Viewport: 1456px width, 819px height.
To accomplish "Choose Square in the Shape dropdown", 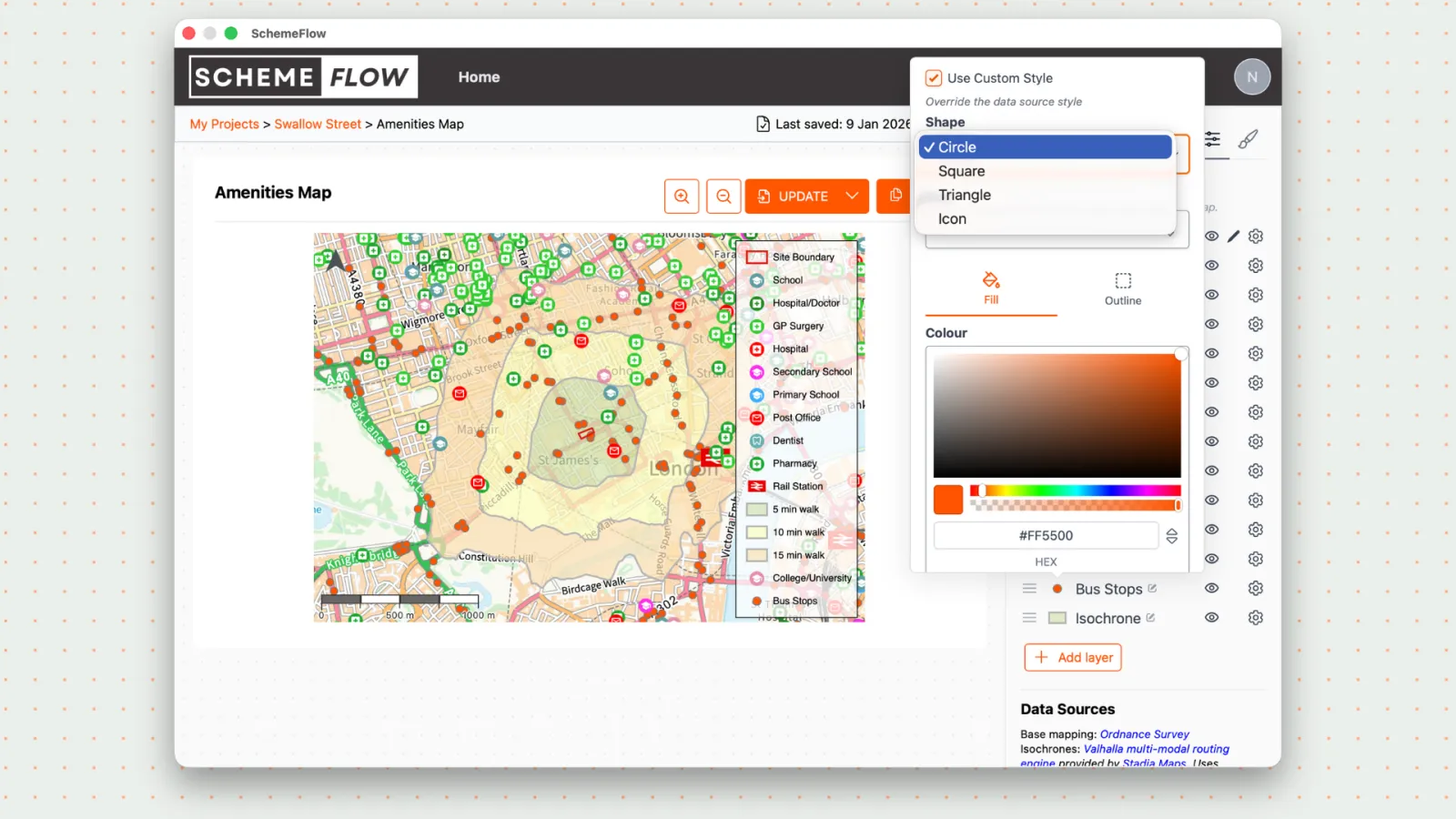I will pos(1046,171).
